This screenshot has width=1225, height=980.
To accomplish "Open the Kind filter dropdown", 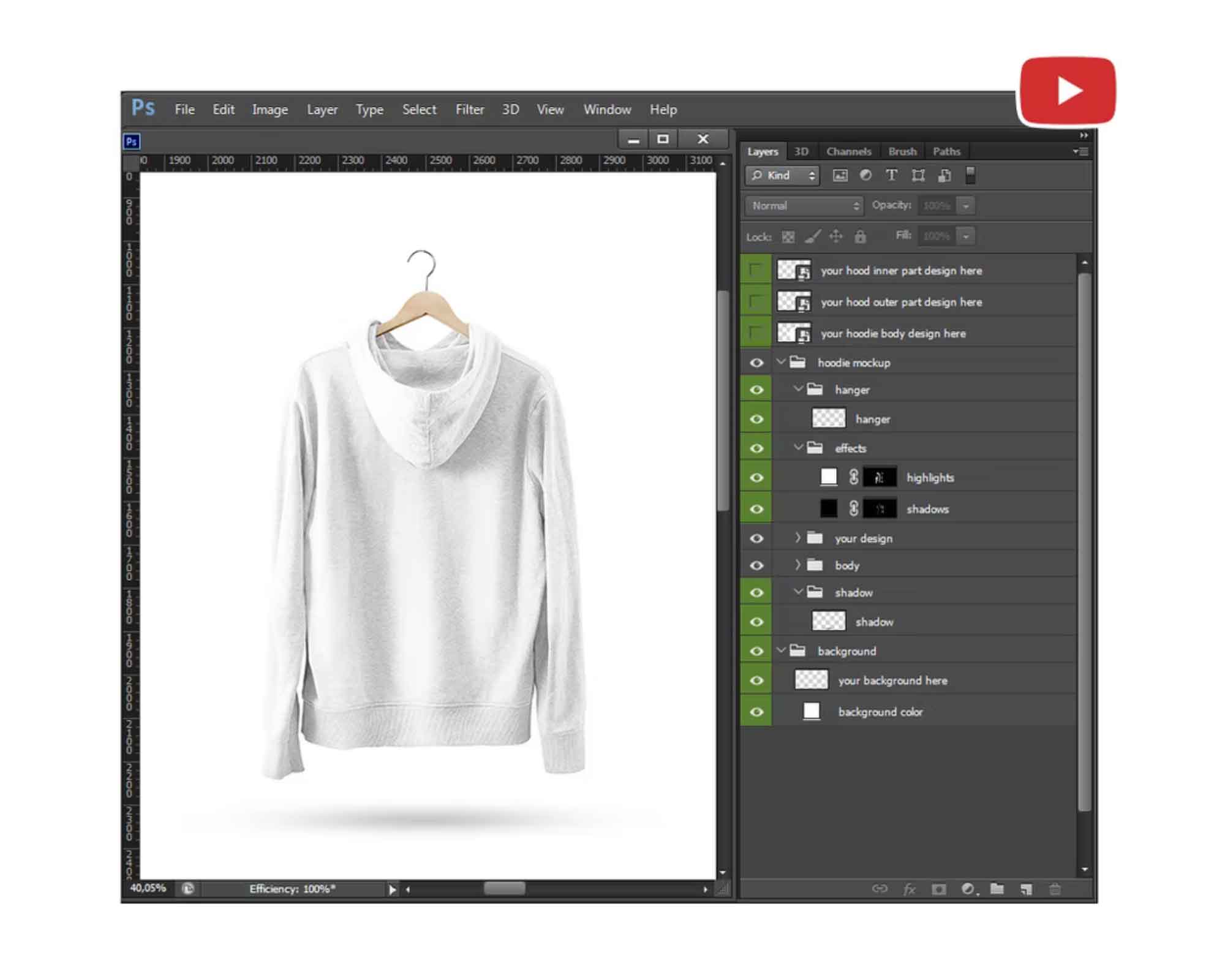I will coord(782,176).
